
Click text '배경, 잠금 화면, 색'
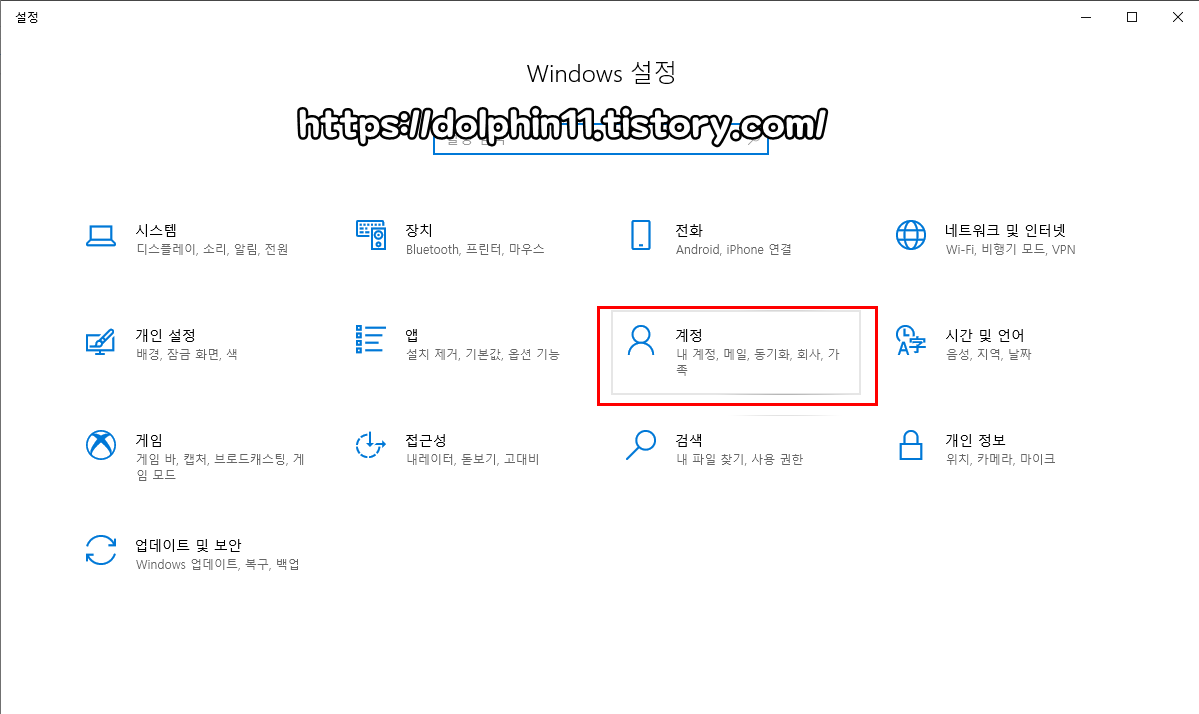187,354
